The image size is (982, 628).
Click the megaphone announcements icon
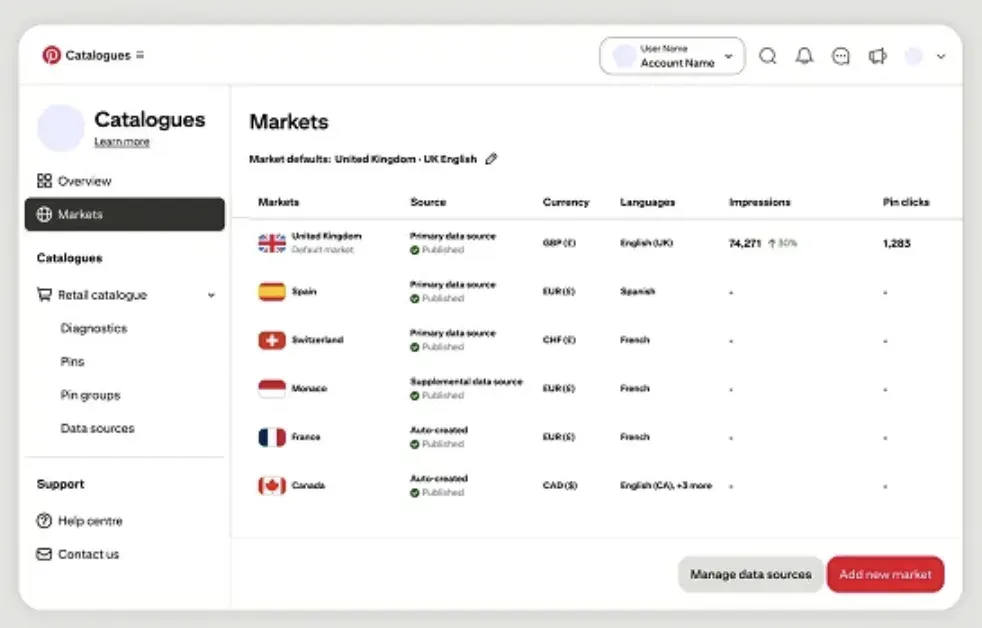point(877,56)
